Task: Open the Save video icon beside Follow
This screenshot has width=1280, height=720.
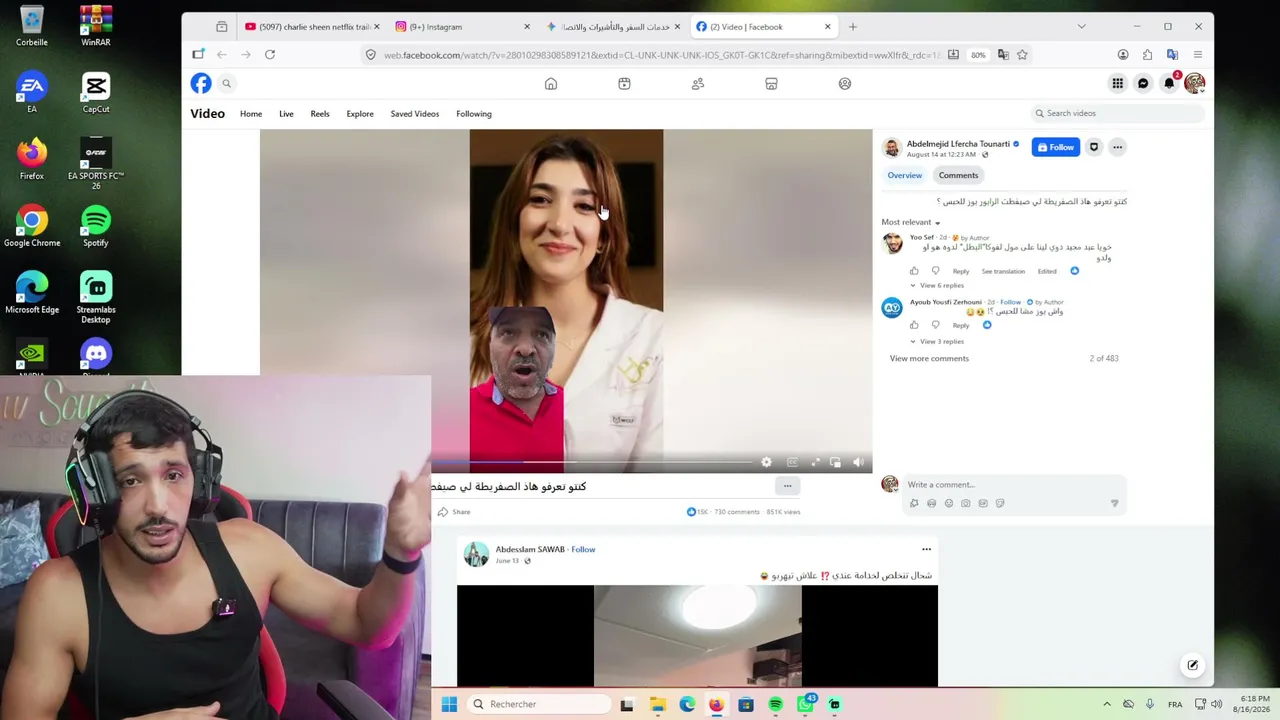Action: (1094, 148)
